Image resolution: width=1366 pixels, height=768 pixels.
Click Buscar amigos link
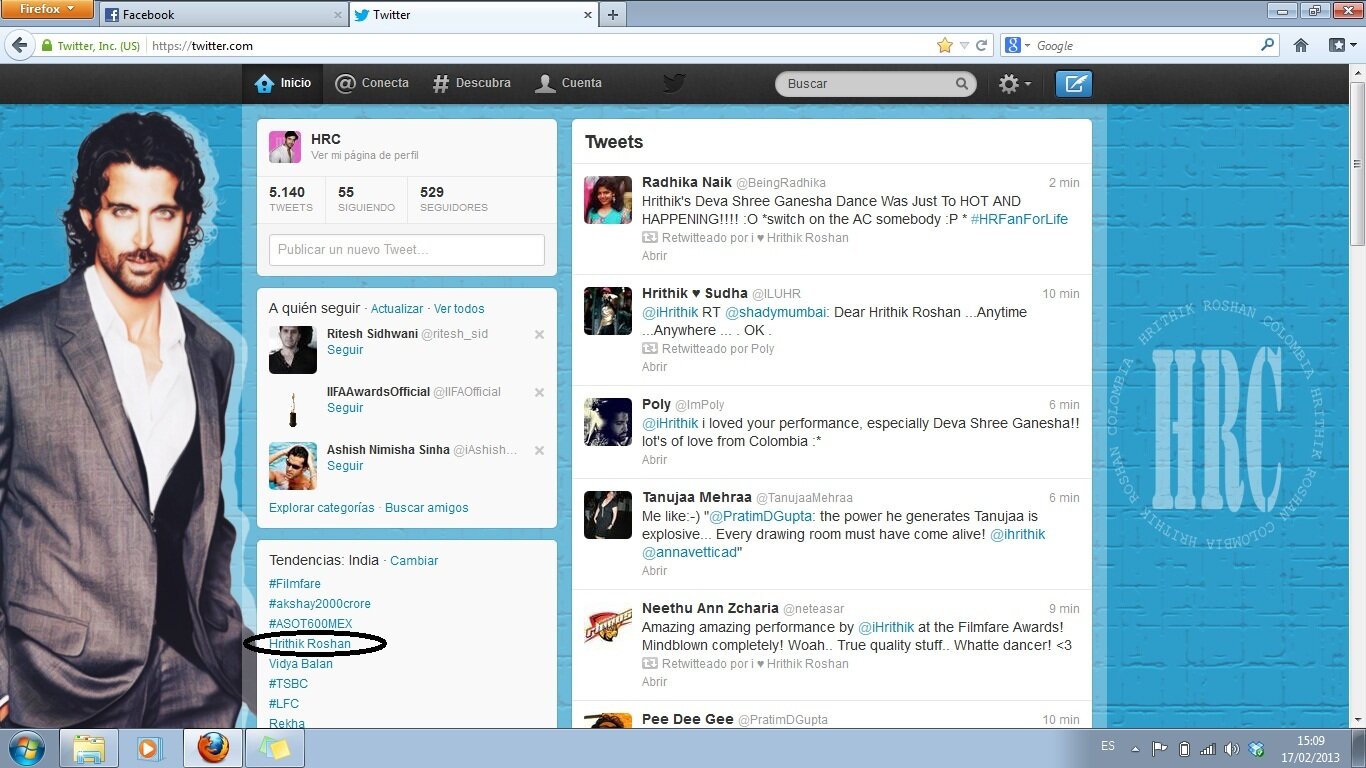427,508
